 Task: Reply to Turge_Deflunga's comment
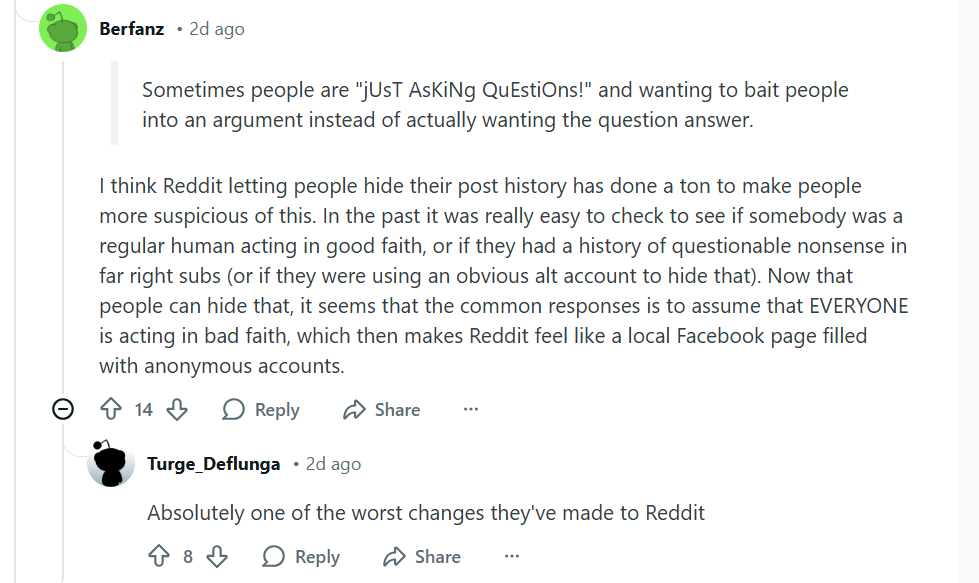click(x=302, y=557)
